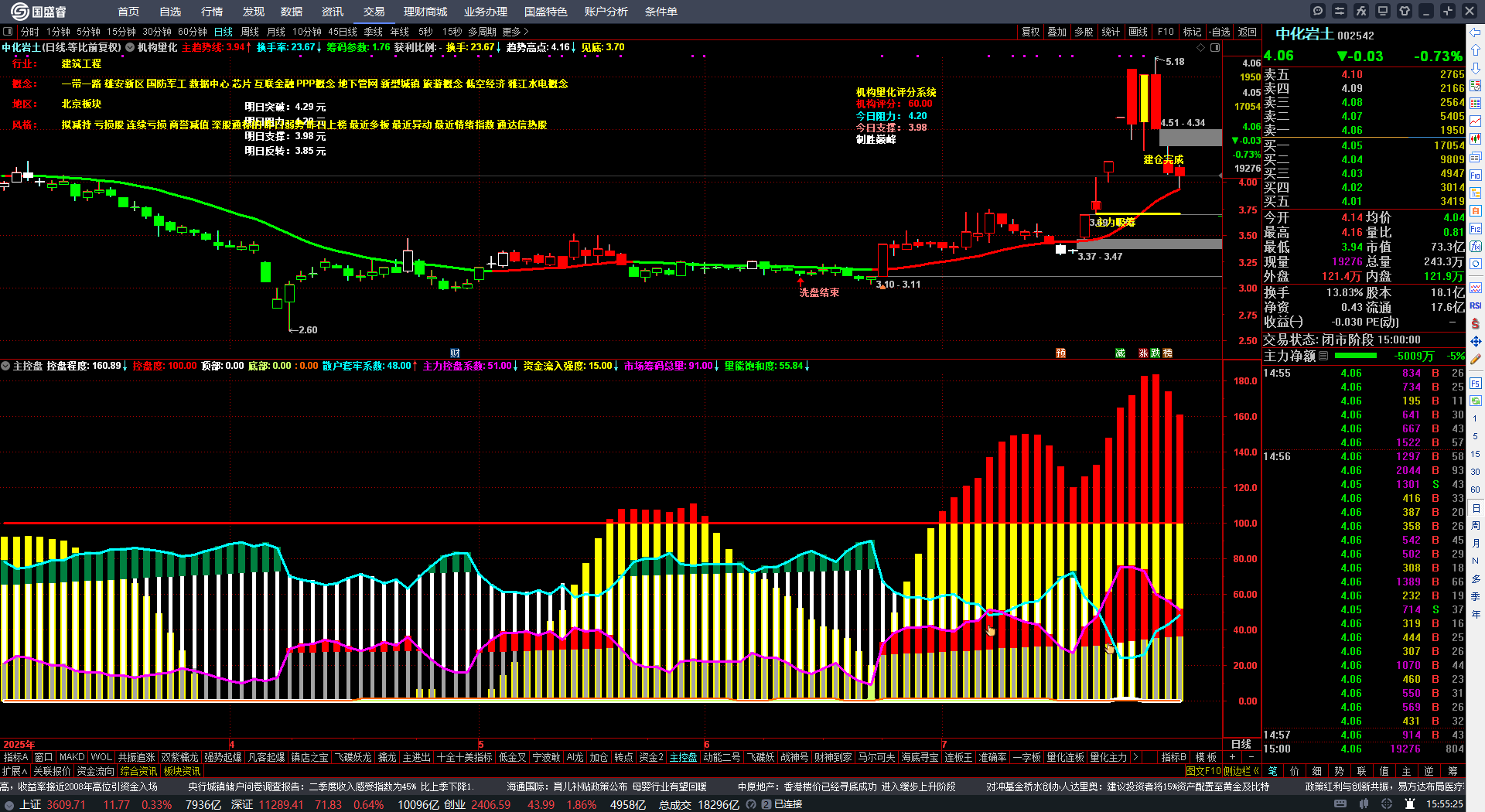Click the left arrow back icon in right sidebar
The image size is (1485, 812).
tap(1476, 32)
